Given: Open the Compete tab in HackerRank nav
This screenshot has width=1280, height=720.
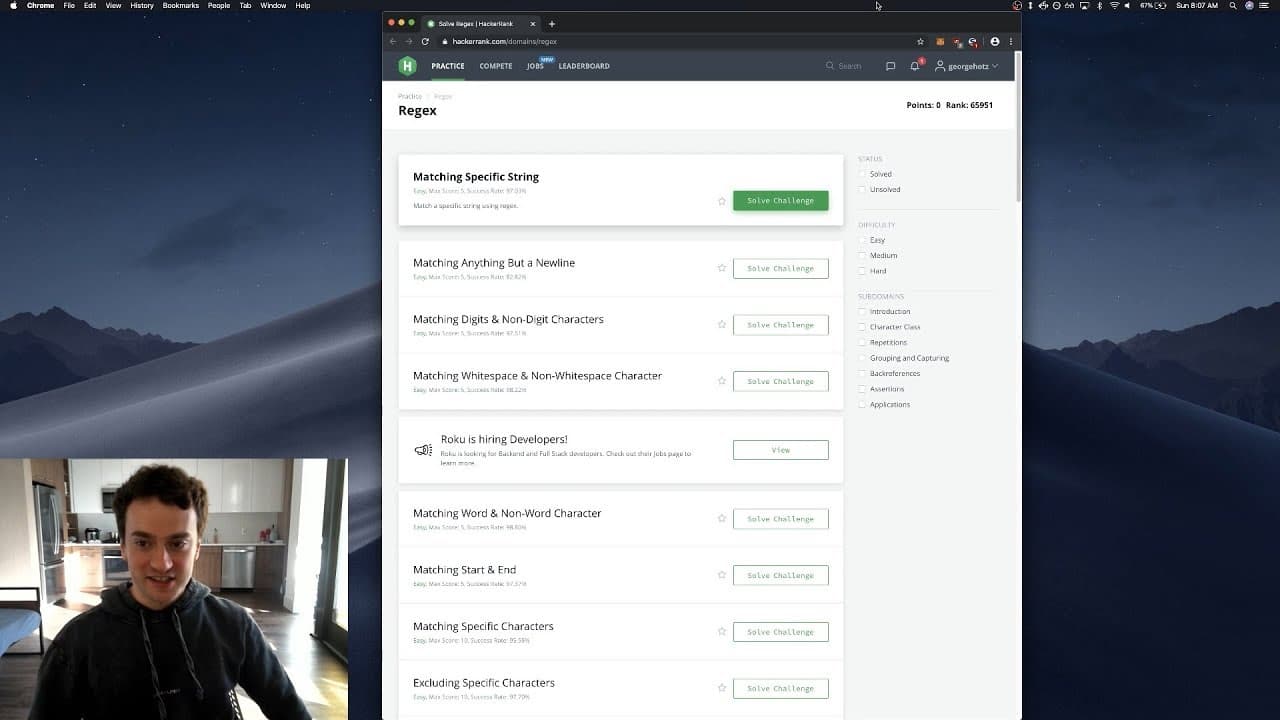Looking at the screenshot, I should point(496,66).
